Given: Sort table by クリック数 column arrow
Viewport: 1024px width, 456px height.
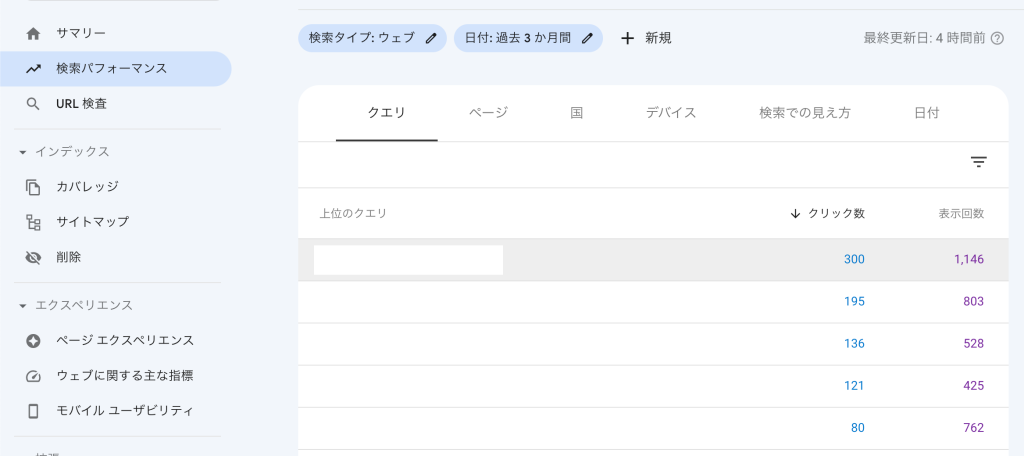Looking at the screenshot, I should (795, 214).
